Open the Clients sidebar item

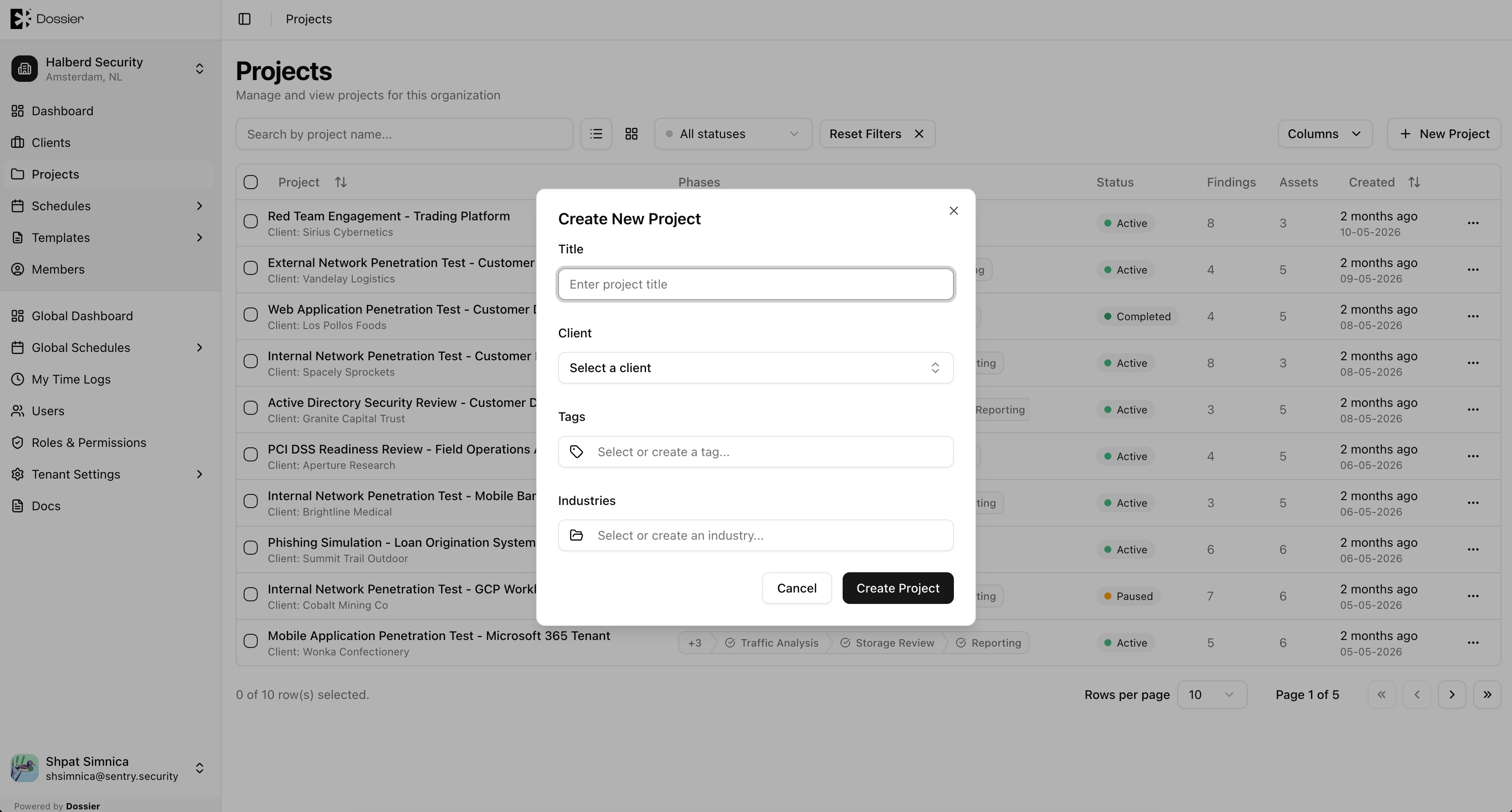click(109, 143)
